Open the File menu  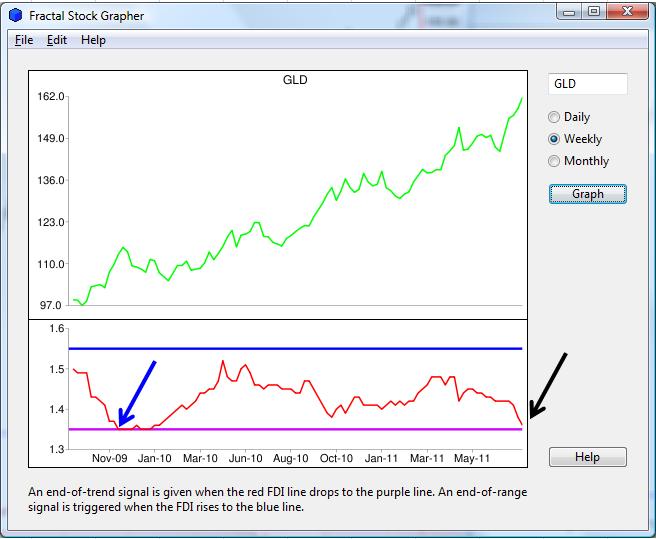(24, 40)
